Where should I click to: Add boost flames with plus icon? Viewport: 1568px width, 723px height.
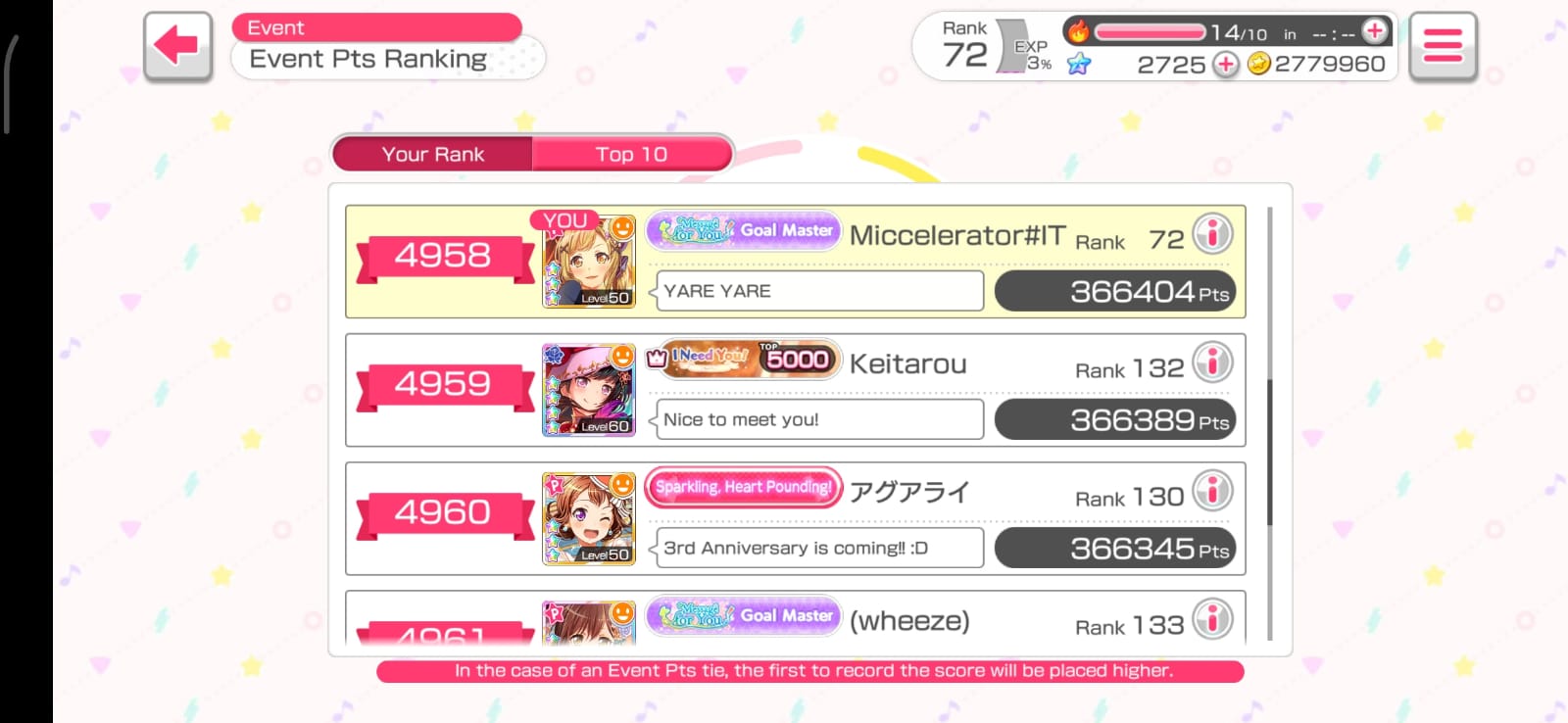point(1375,31)
